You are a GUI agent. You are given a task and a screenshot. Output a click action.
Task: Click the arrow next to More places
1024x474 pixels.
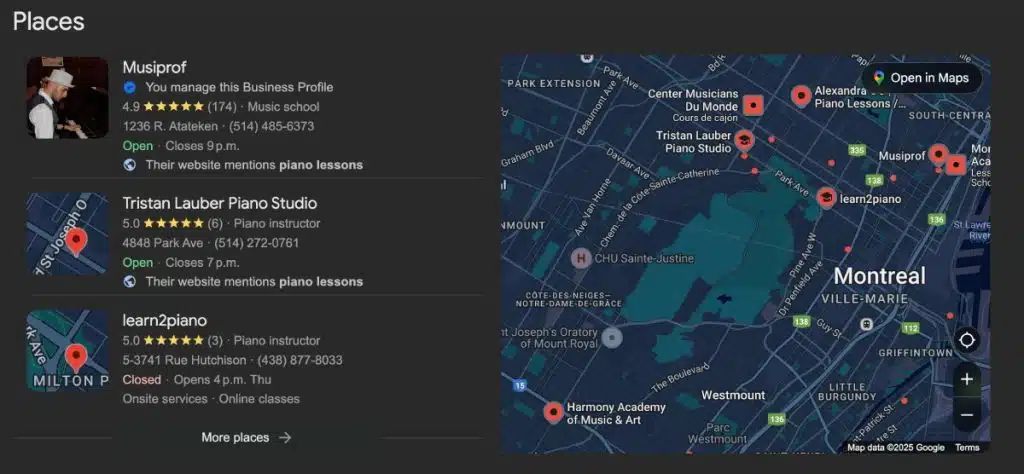click(285, 437)
